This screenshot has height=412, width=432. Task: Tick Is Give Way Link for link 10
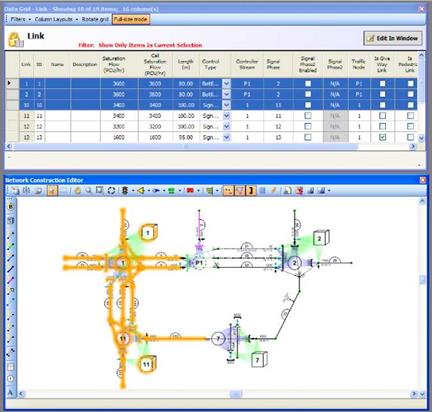382,105
